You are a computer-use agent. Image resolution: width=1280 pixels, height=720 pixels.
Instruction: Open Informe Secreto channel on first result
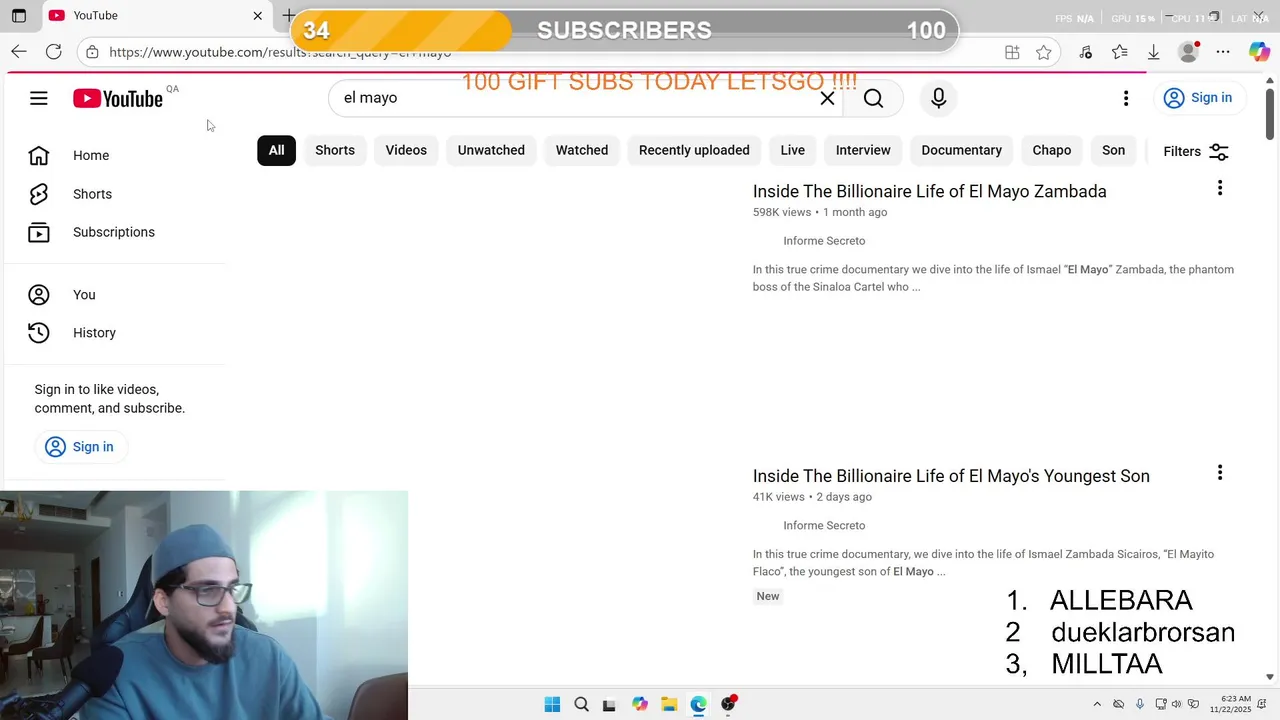[x=824, y=241]
